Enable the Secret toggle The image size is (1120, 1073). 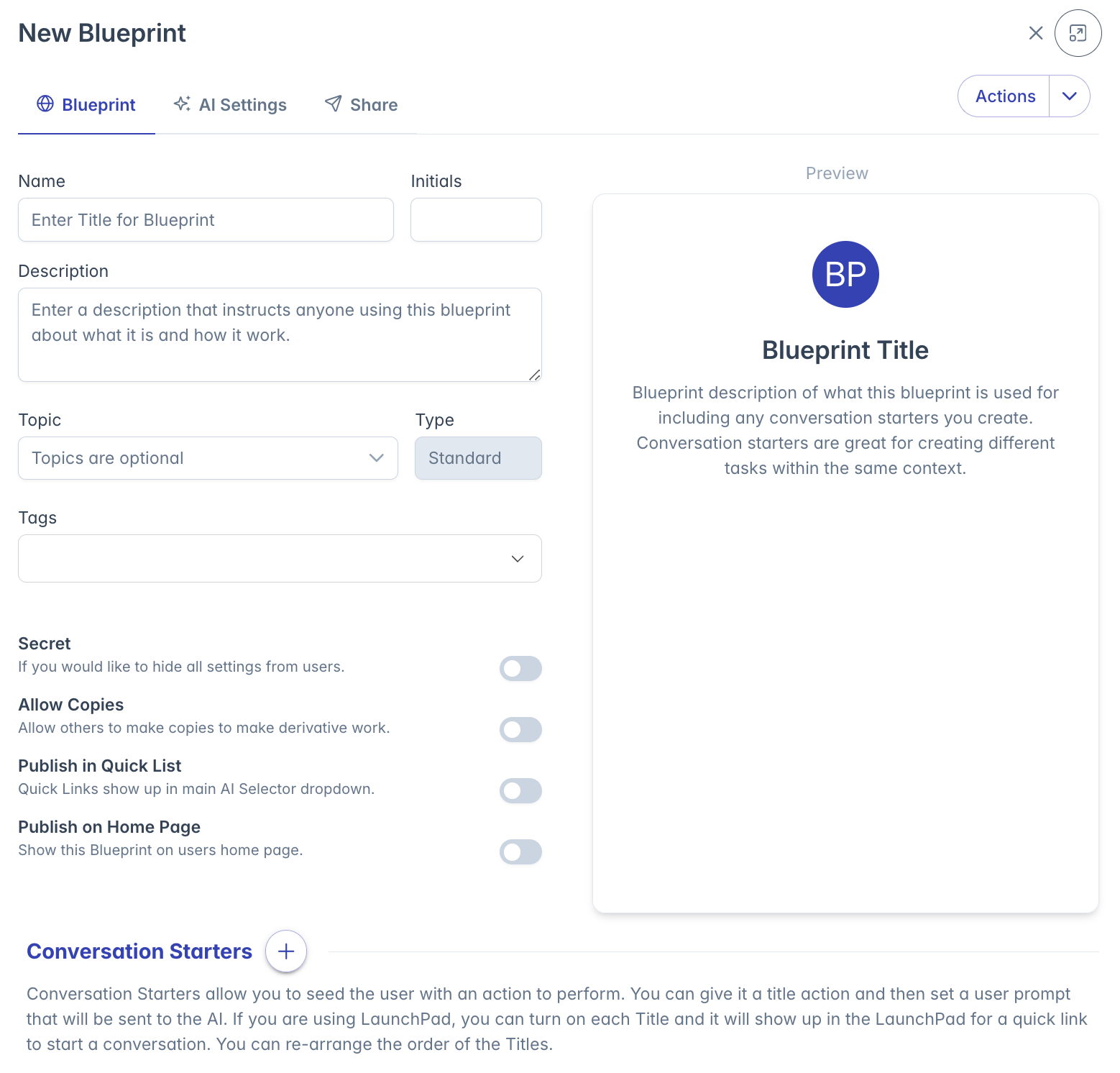tap(520, 669)
